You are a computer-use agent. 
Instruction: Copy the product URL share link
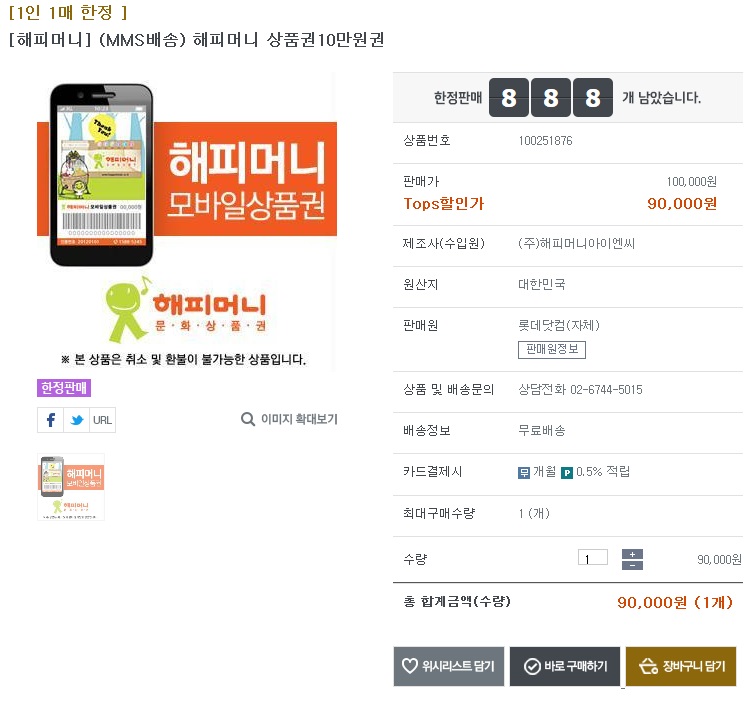(x=102, y=420)
